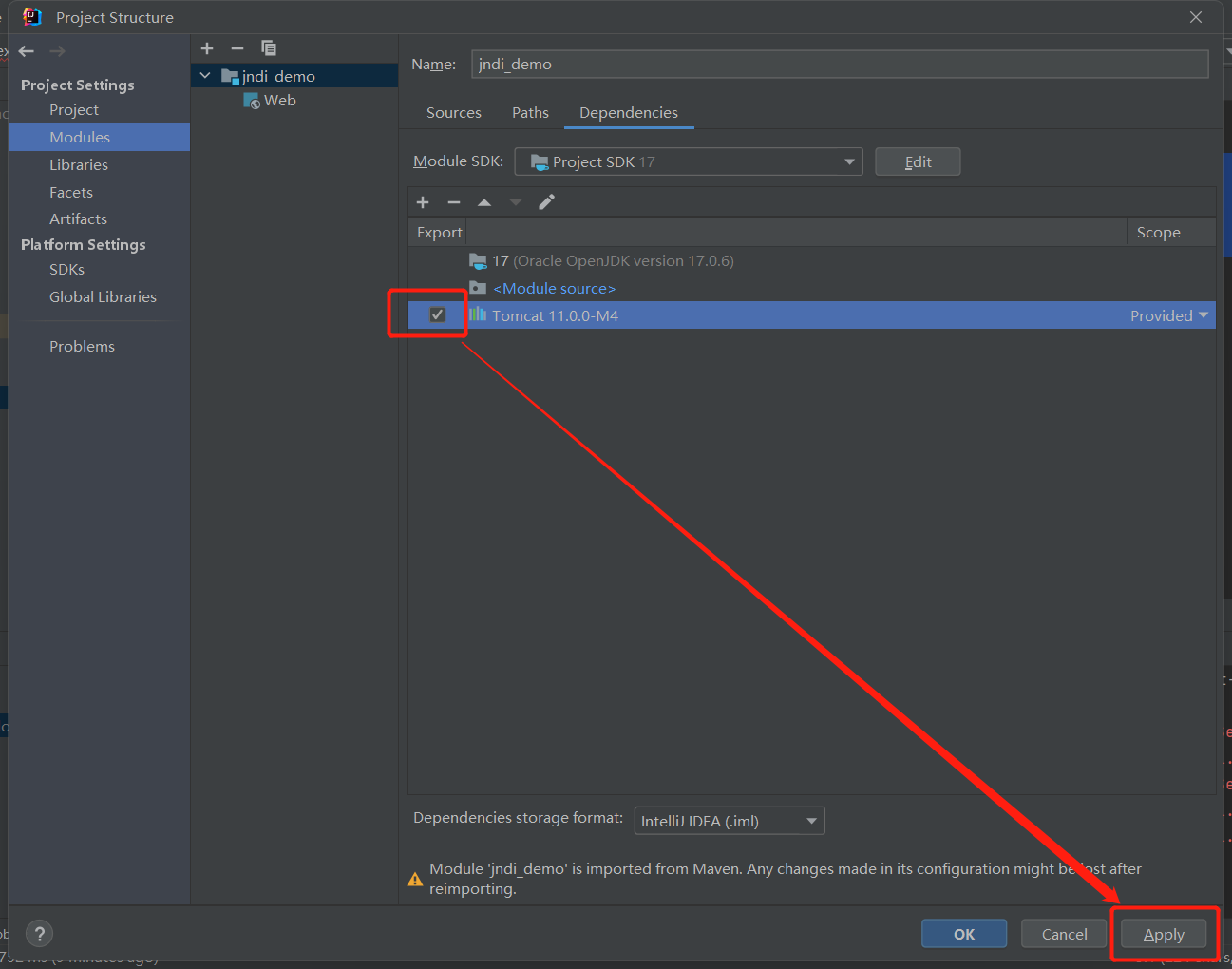Select the <Module source> row
This screenshot has height=969, width=1232.
[811, 288]
